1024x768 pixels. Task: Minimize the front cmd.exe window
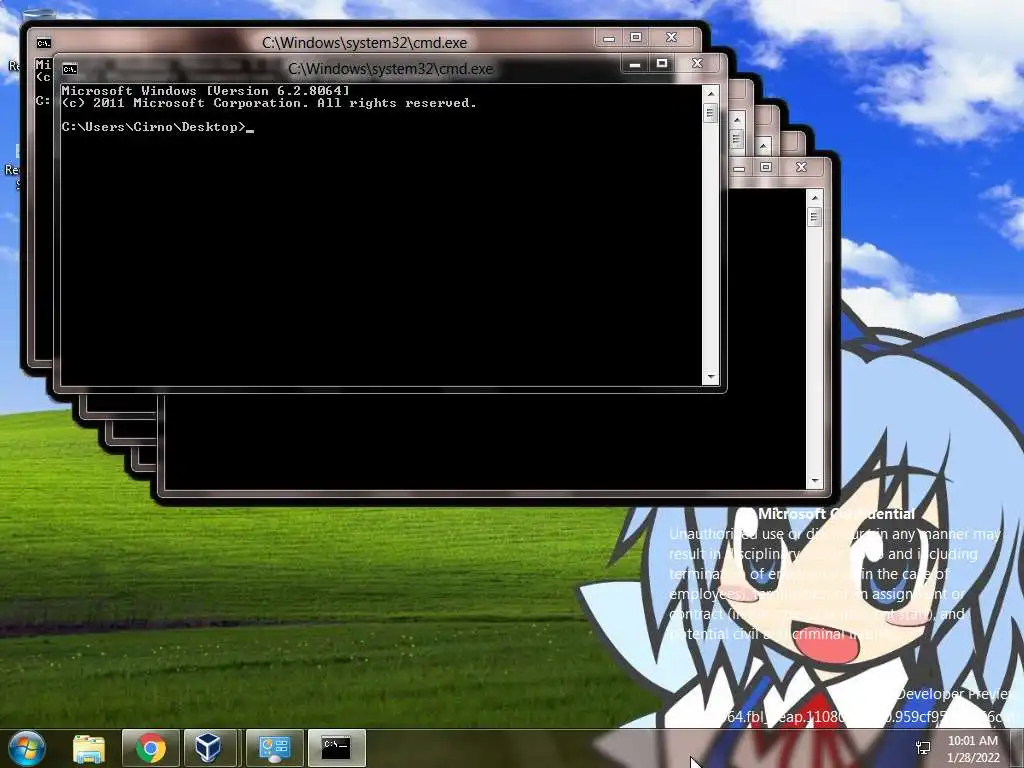pos(634,64)
